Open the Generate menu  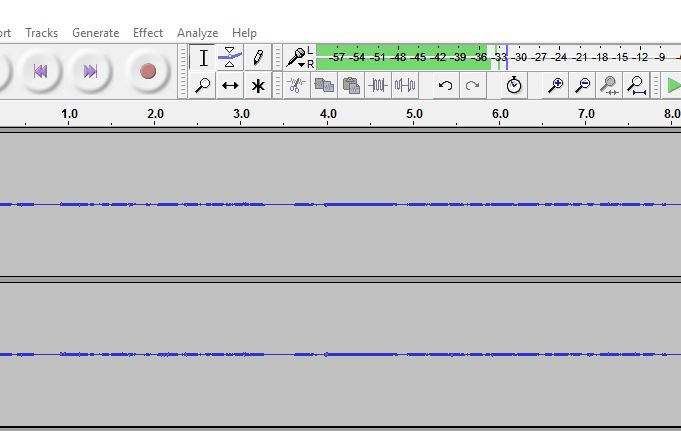96,33
